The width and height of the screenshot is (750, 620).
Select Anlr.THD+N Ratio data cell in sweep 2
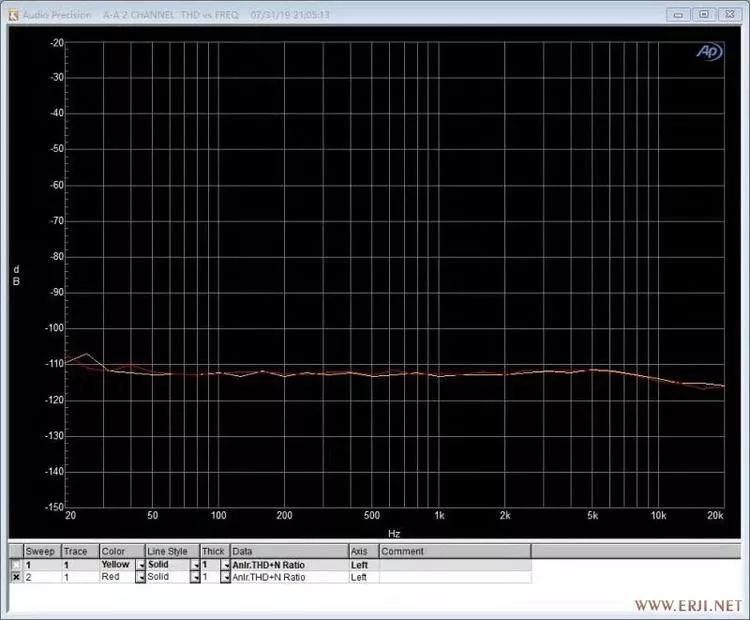pos(289,577)
